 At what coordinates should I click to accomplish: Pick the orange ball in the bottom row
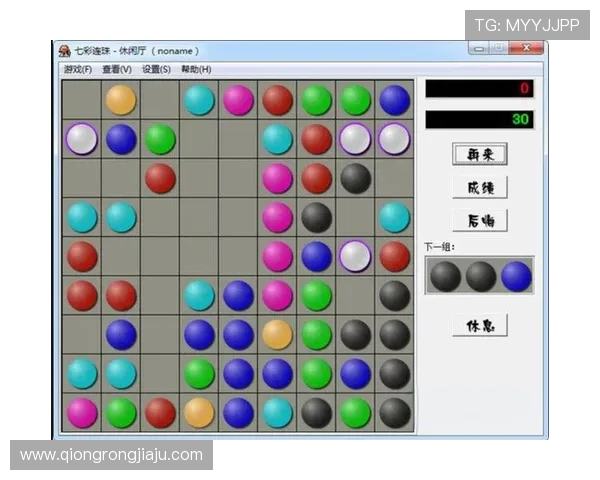point(199,412)
